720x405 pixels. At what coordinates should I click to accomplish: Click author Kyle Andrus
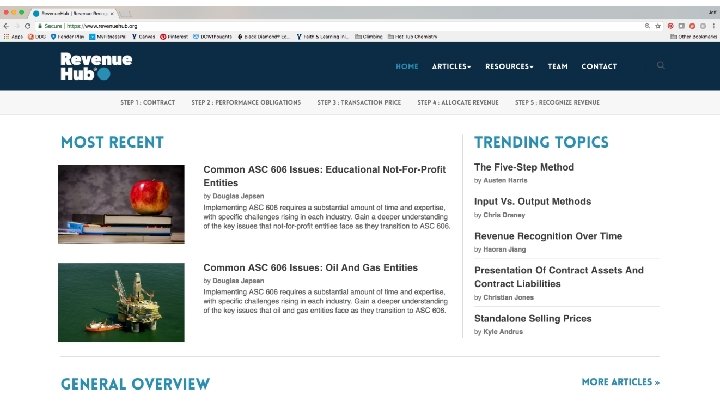coord(503,332)
